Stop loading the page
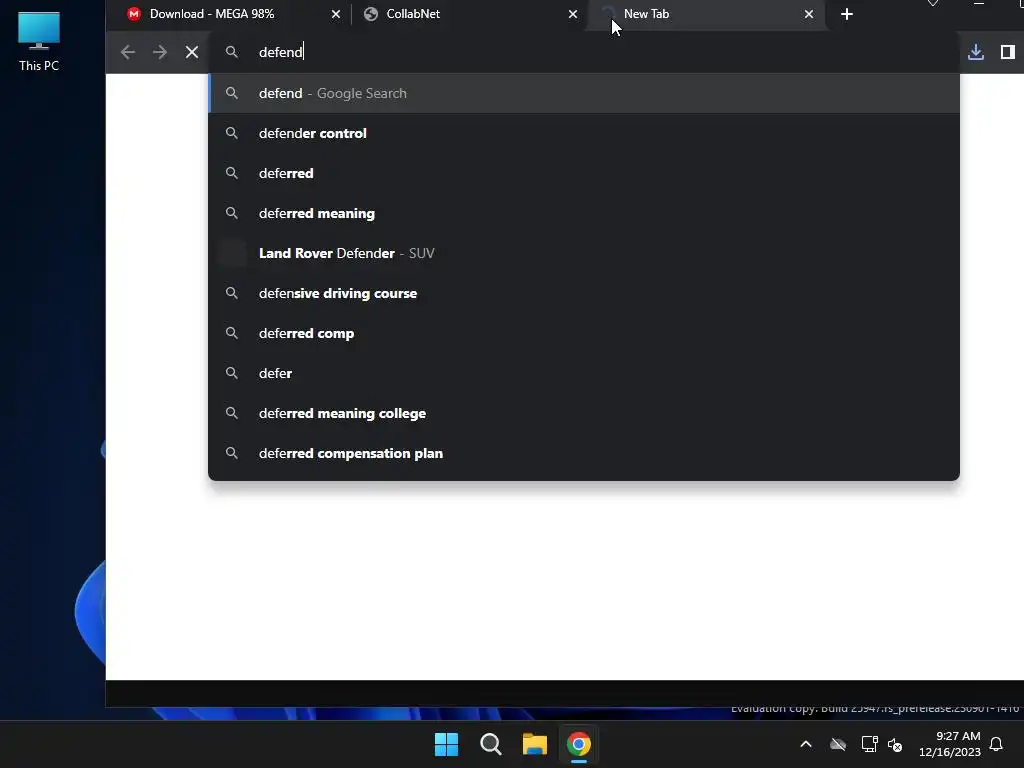The width and height of the screenshot is (1024, 768). [192, 52]
